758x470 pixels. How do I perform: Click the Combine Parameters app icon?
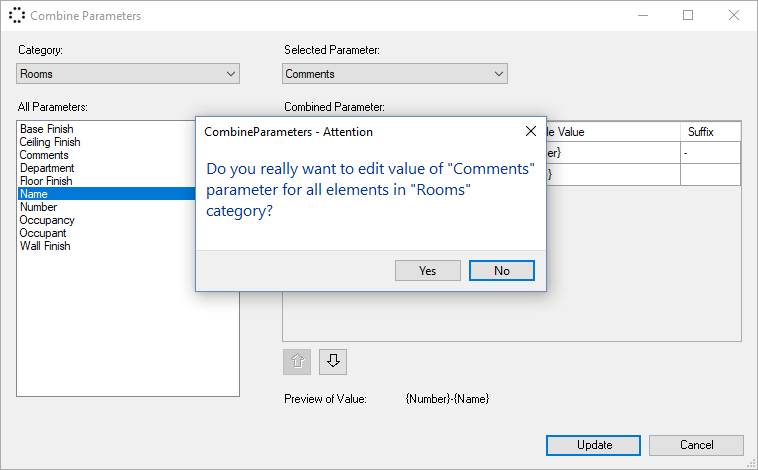(17, 16)
